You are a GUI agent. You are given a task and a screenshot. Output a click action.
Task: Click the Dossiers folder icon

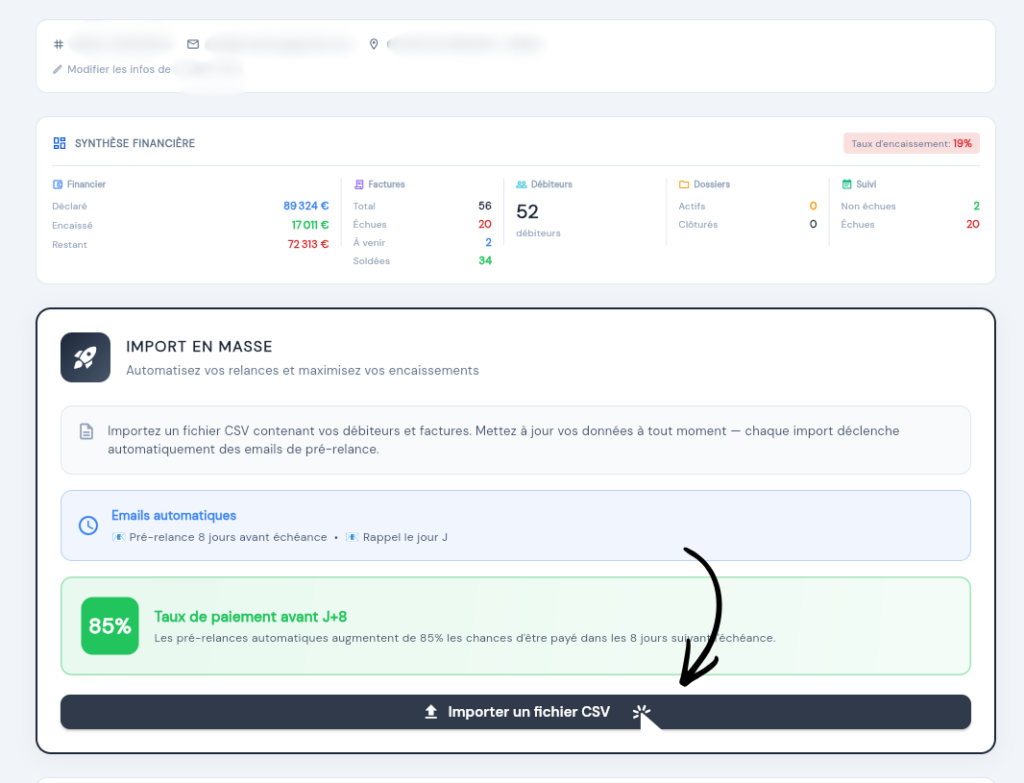point(684,185)
